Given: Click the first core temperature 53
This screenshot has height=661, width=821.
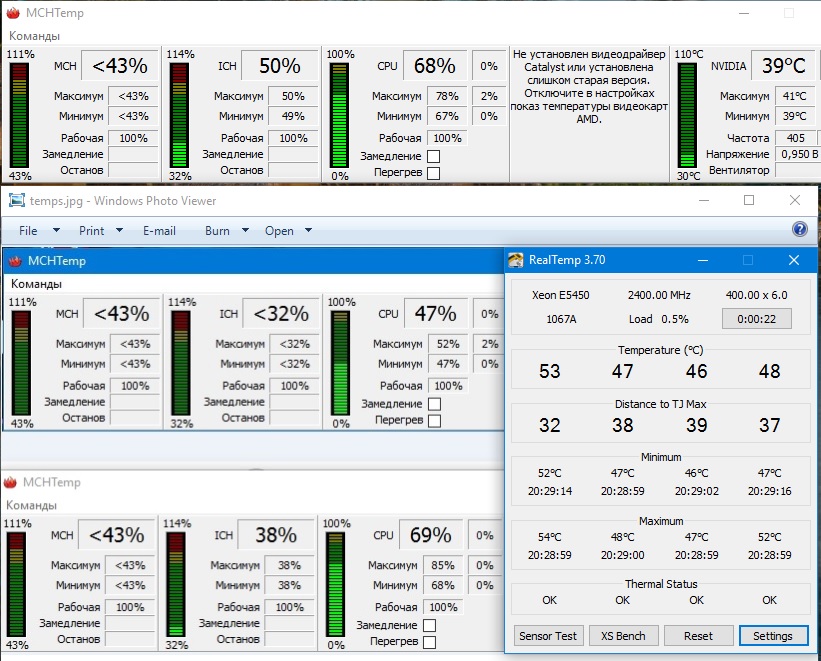Looking at the screenshot, I should (x=550, y=371).
